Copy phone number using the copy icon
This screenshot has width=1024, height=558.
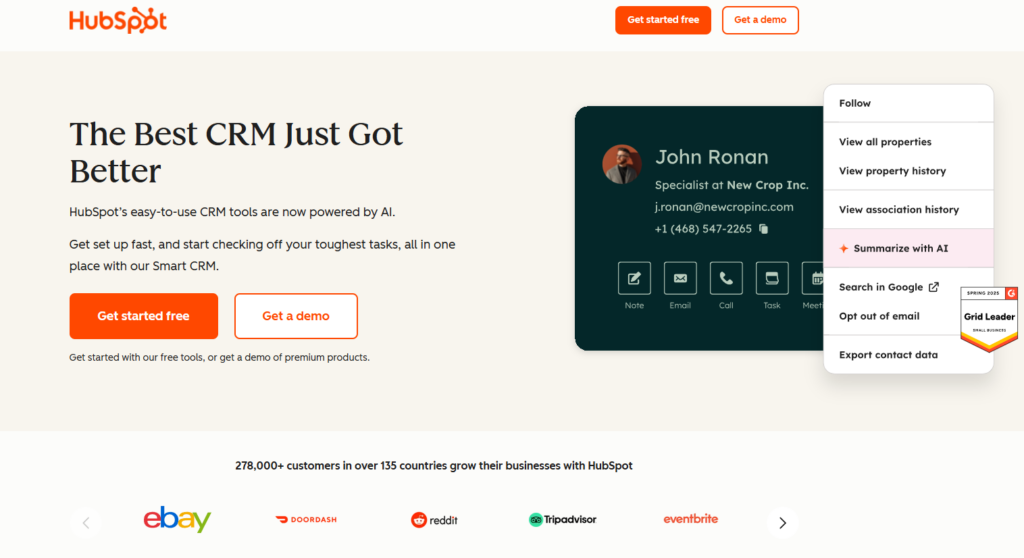[764, 229]
